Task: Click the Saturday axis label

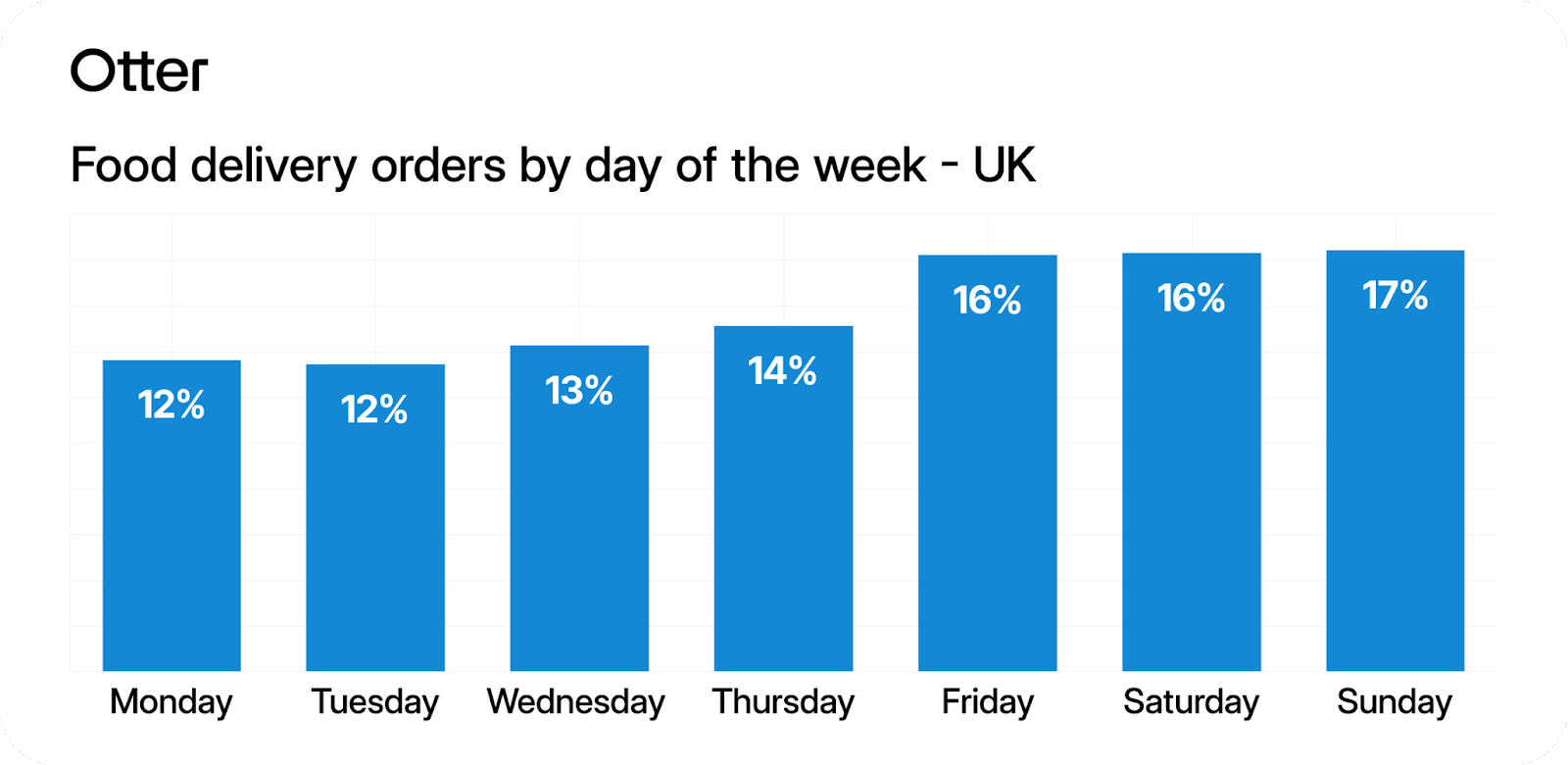Action: [1191, 702]
